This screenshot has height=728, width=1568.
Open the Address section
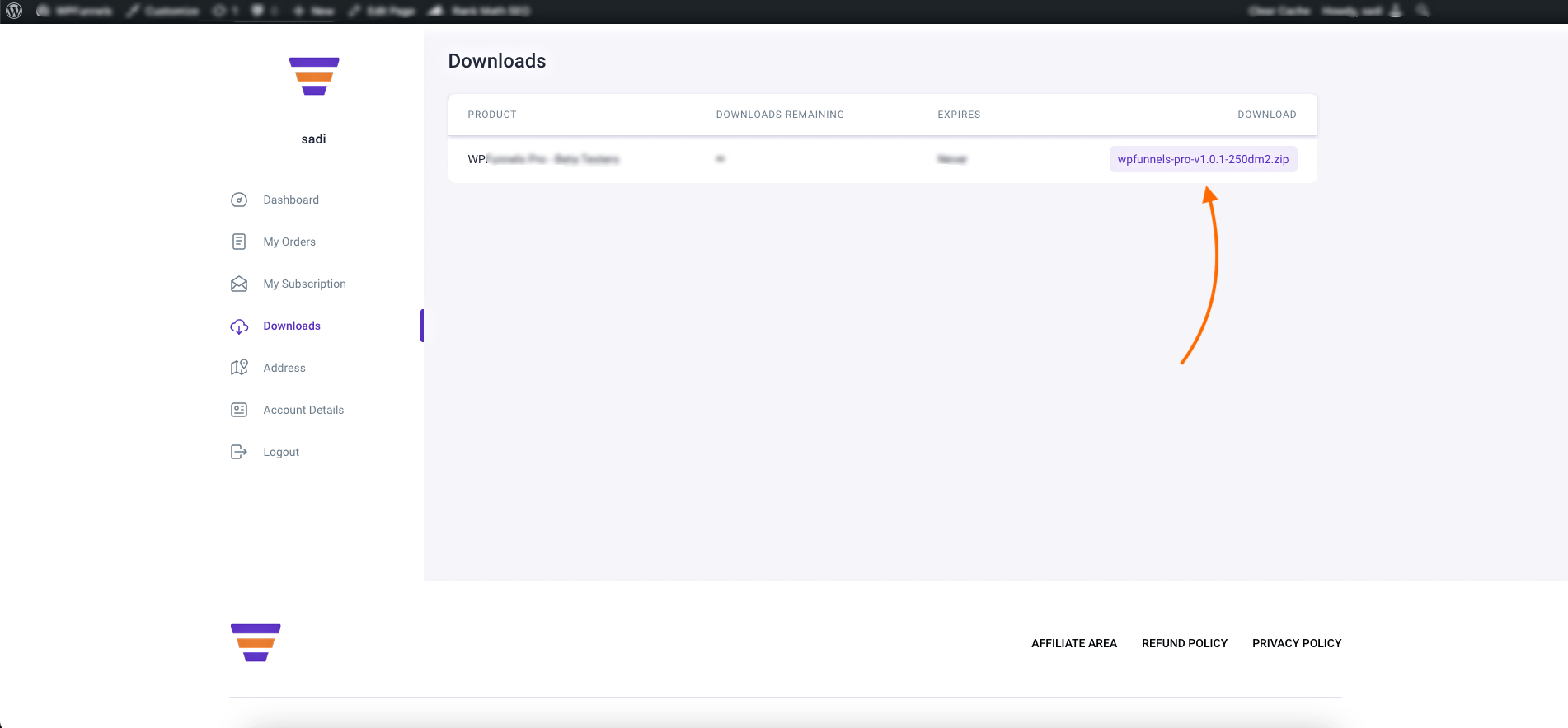[x=284, y=368]
